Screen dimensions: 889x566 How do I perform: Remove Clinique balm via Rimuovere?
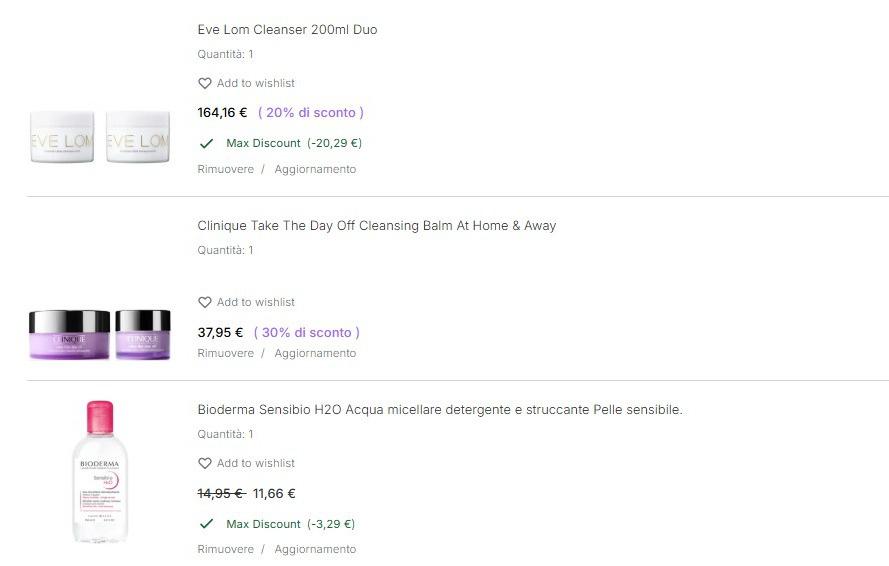[x=225, y=353]
